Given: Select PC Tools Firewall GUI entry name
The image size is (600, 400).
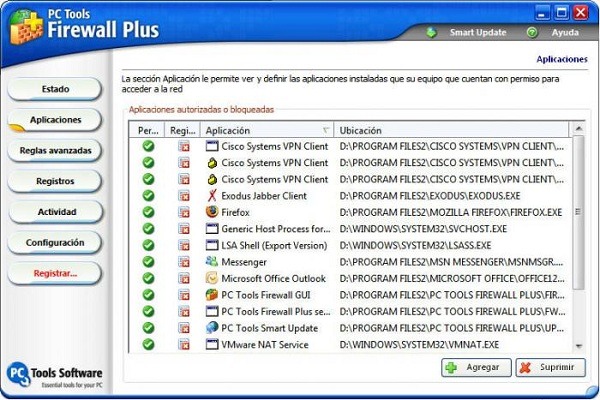Looking at the screenshot, I should point(266,295).
